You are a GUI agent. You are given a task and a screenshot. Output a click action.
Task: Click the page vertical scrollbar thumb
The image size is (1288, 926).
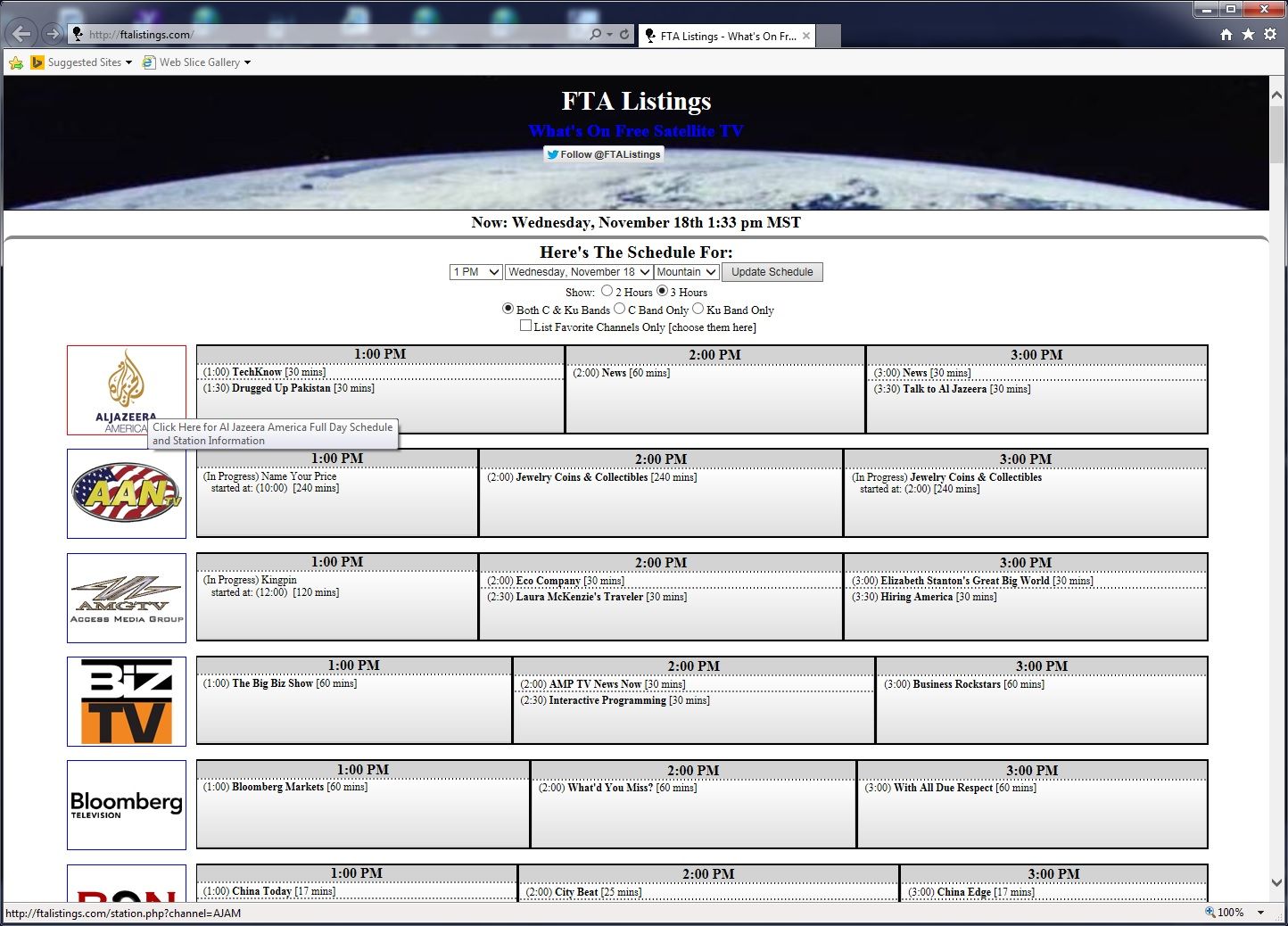tap(1277, 134)
